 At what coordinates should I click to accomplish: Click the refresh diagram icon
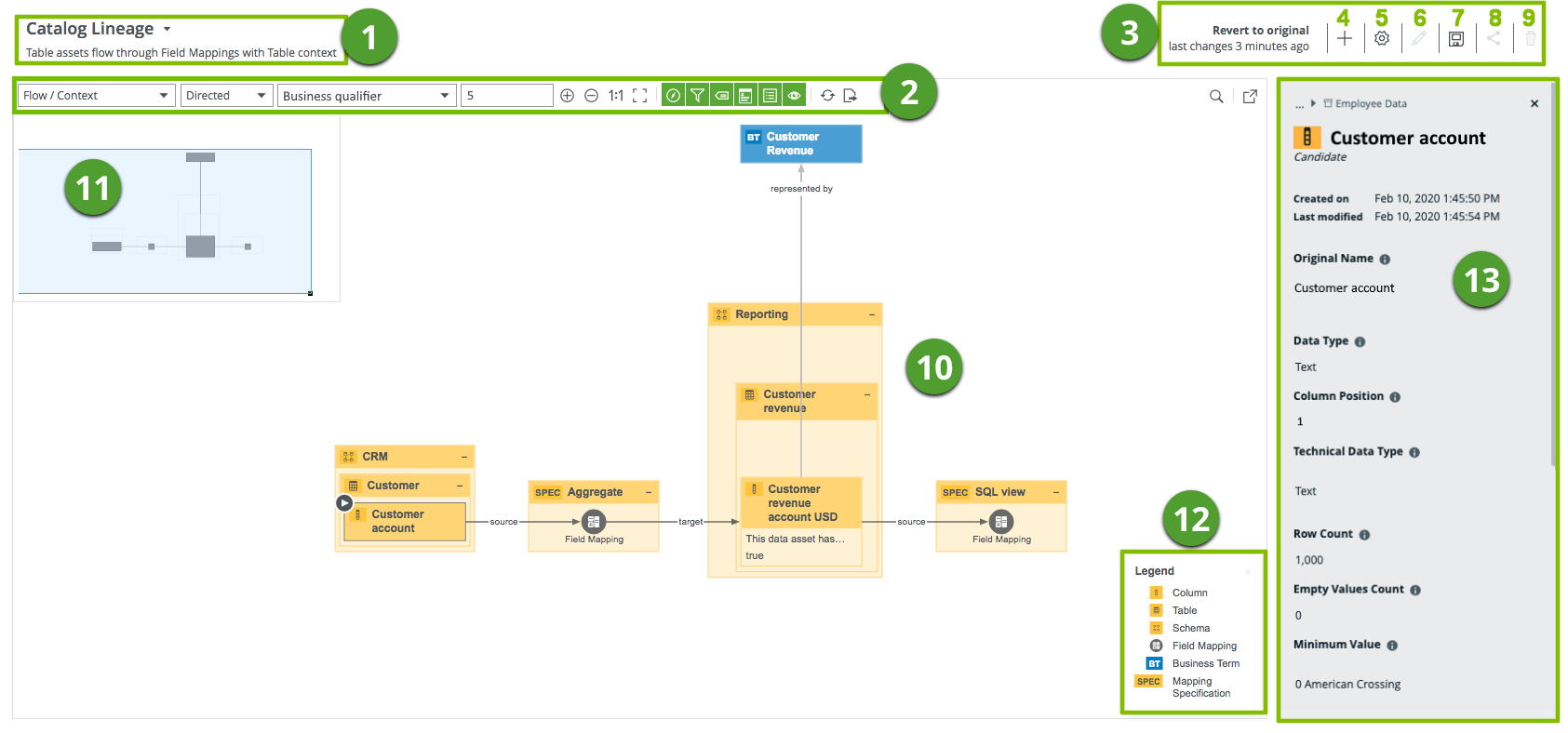(x=827, y=96)
